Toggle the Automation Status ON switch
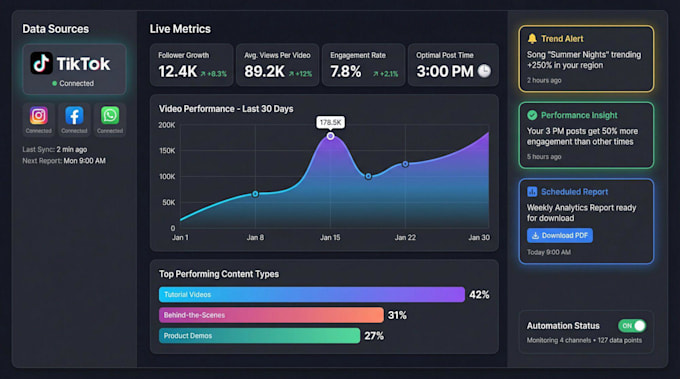 click(632, 326)
